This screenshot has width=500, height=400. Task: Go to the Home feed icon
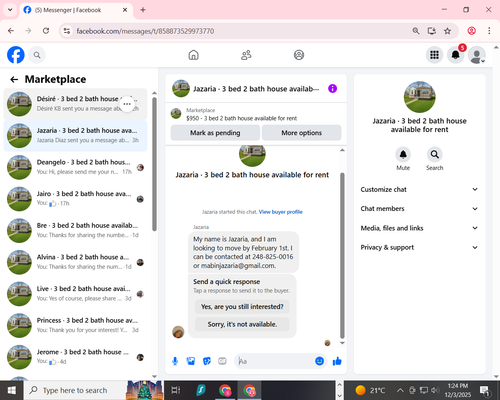coord(193,55)
